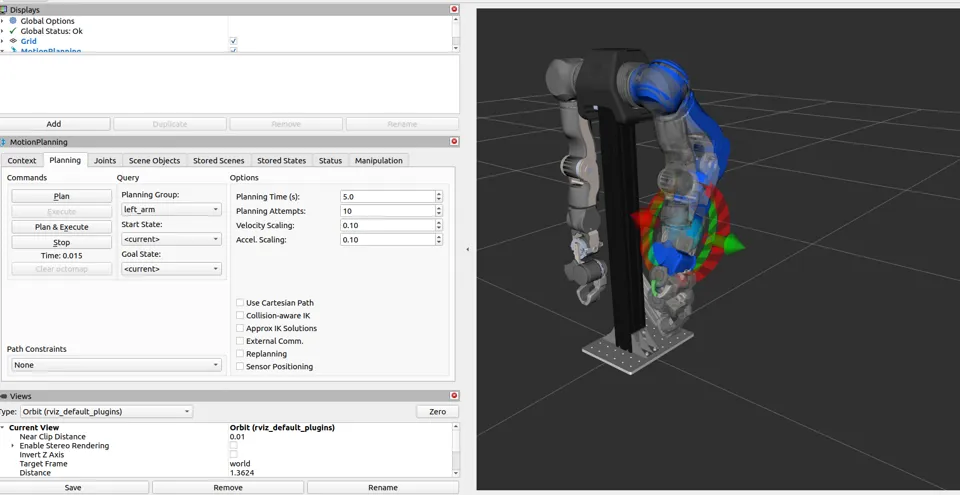Open the Planning Group dropdown
960x495 pixels.
click(x=171, y=210)
